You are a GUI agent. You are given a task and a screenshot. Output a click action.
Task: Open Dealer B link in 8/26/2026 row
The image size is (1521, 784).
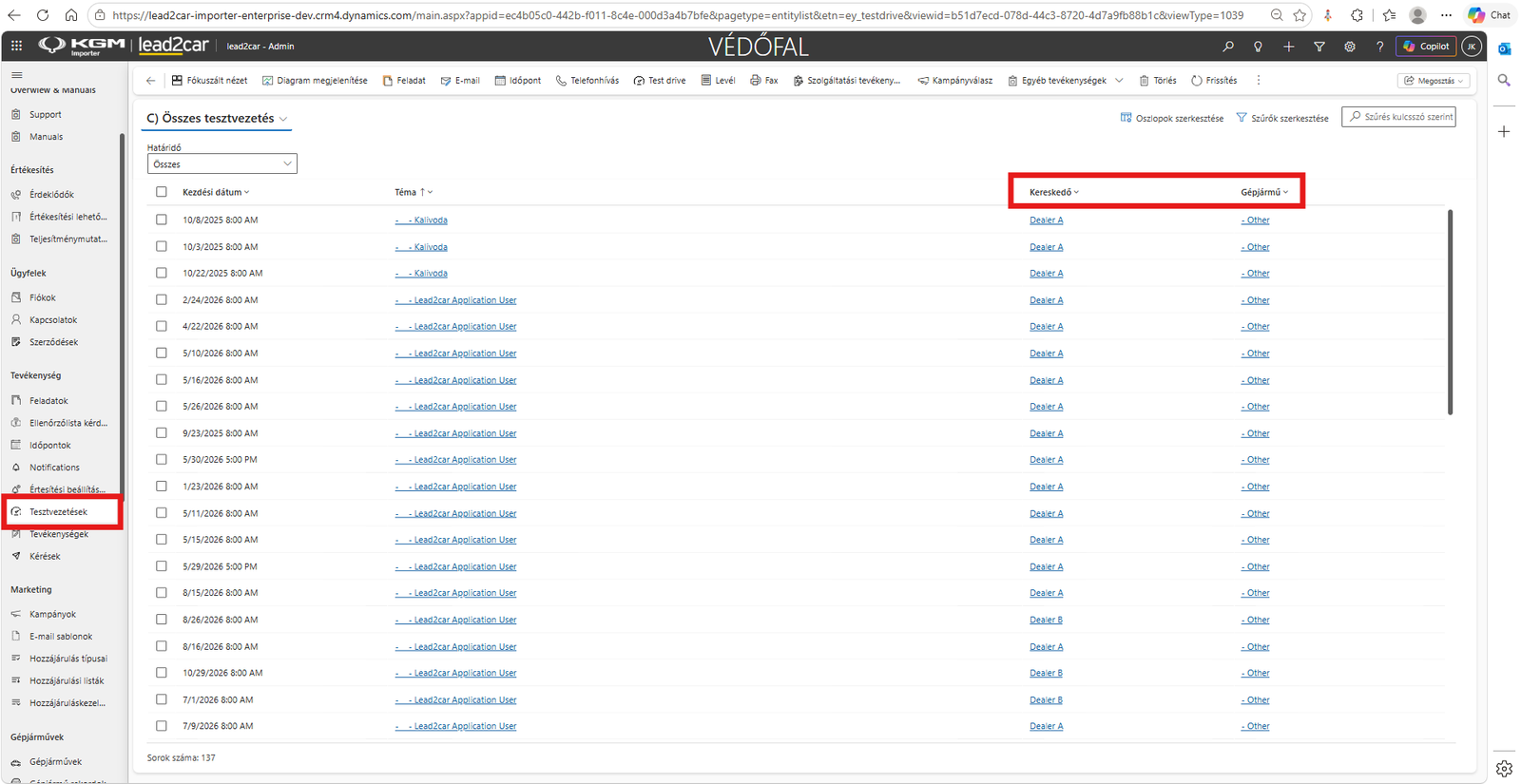coord(1046,620)
